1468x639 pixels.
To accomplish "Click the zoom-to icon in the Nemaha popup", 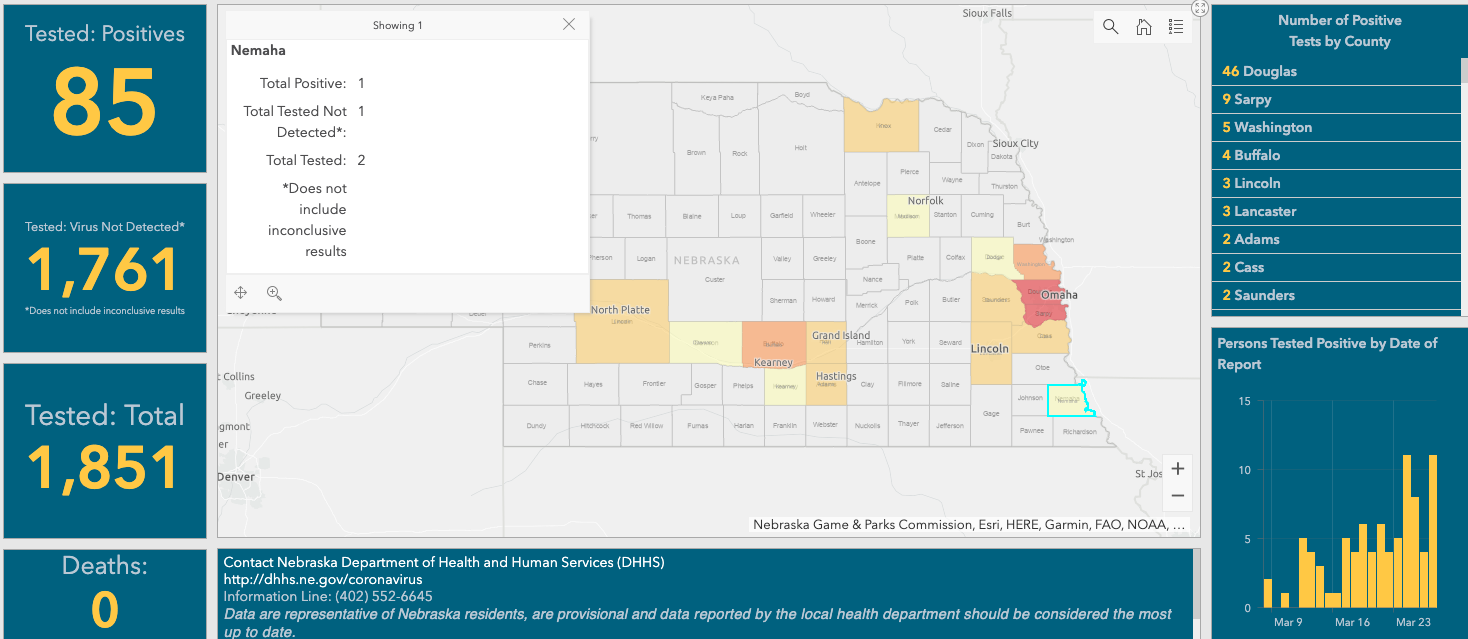I will coord(273,292).
